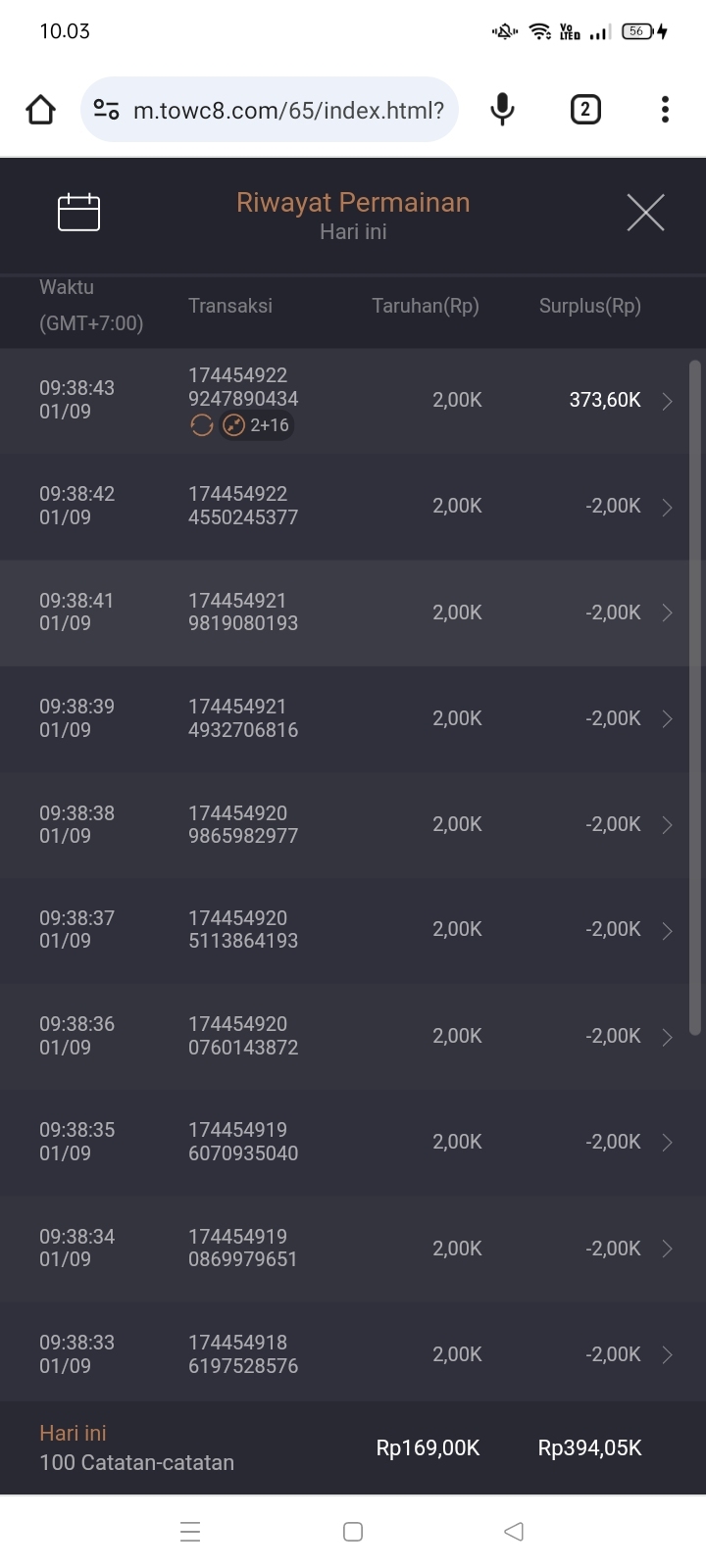
Task: Click the history list scrollbar
Action: point(695,696)
